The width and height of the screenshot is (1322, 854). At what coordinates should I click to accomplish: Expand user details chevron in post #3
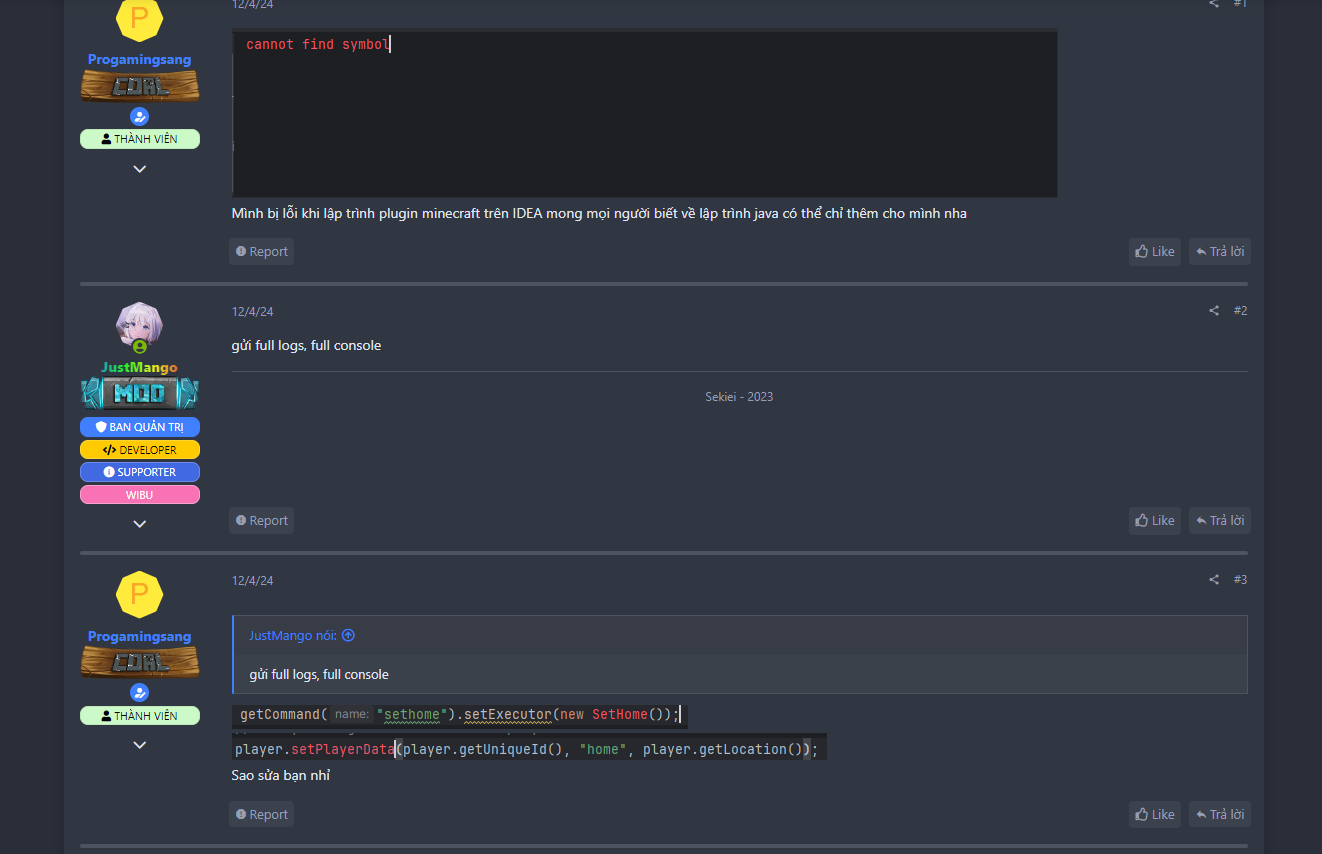click(140, 745)
